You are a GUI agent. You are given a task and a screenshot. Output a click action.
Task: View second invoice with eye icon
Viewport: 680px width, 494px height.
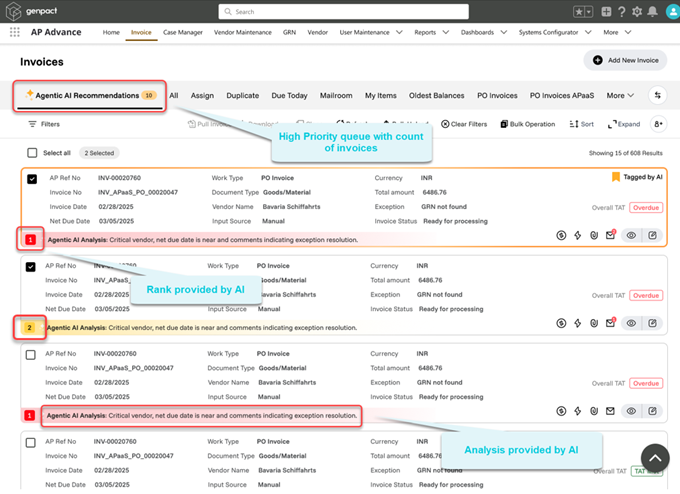[x=631, y=324]
